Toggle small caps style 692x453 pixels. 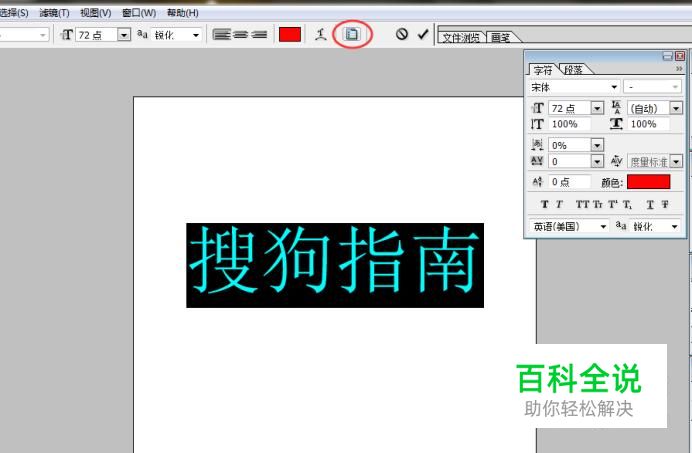coord(597,204)
